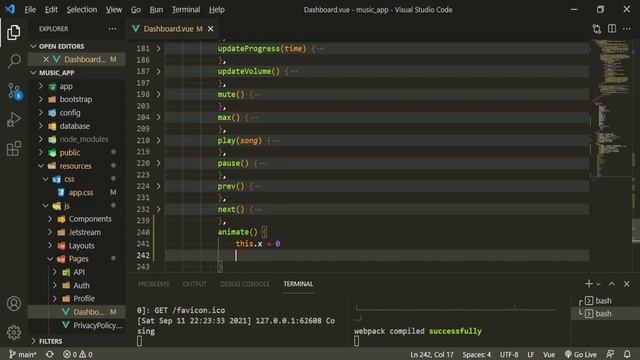Change cursor position Ln 242, Col 17

click(432, 354)
